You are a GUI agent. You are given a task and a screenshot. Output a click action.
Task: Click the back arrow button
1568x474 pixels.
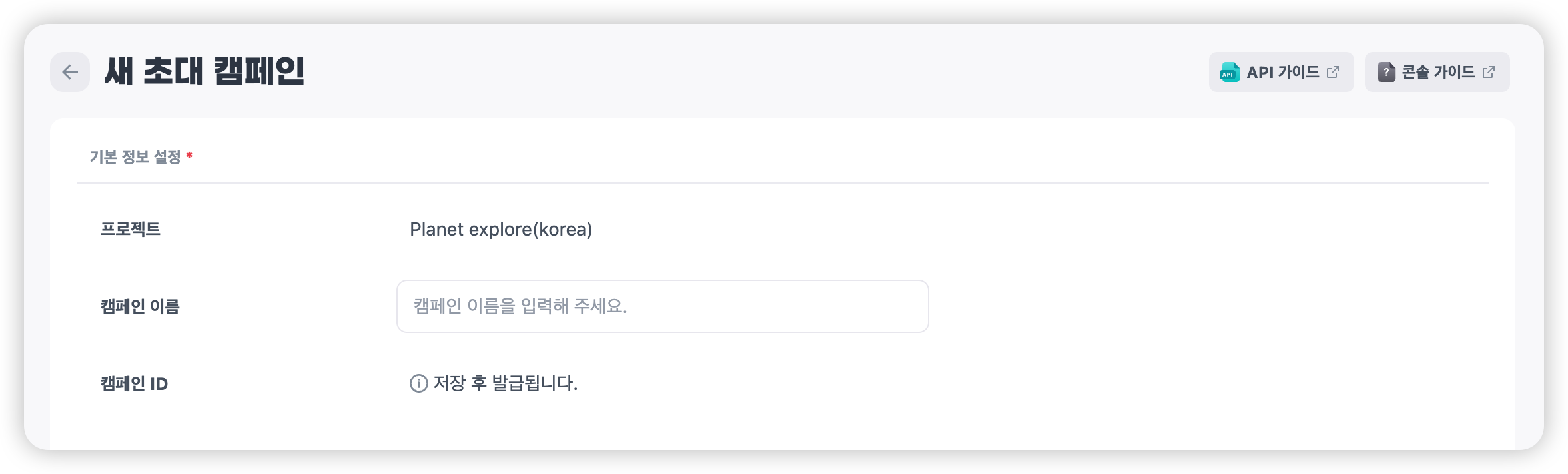70,72
